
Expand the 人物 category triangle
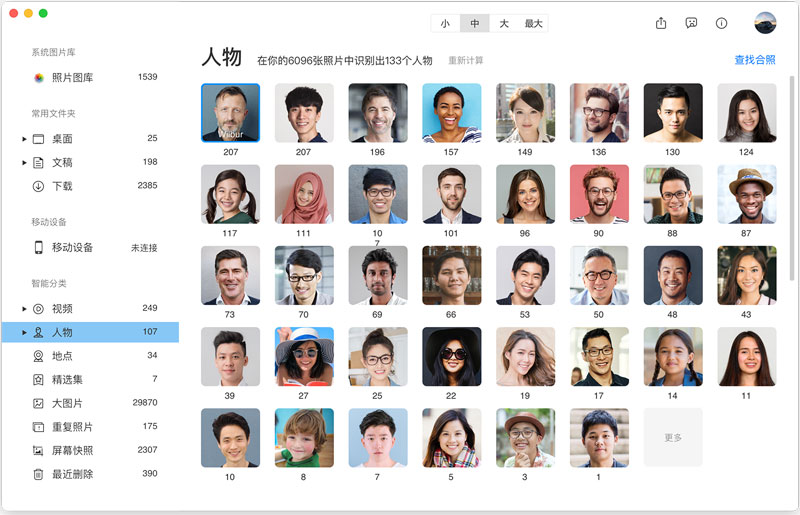(x=24, y=332)
